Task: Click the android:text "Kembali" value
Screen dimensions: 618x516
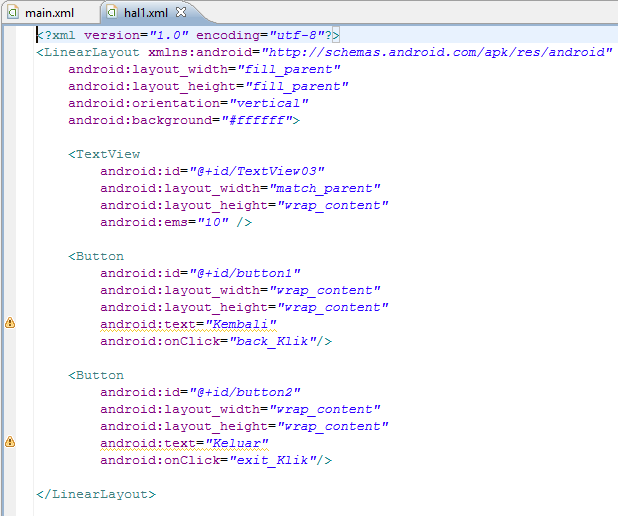Action: (x=241, y=324)
